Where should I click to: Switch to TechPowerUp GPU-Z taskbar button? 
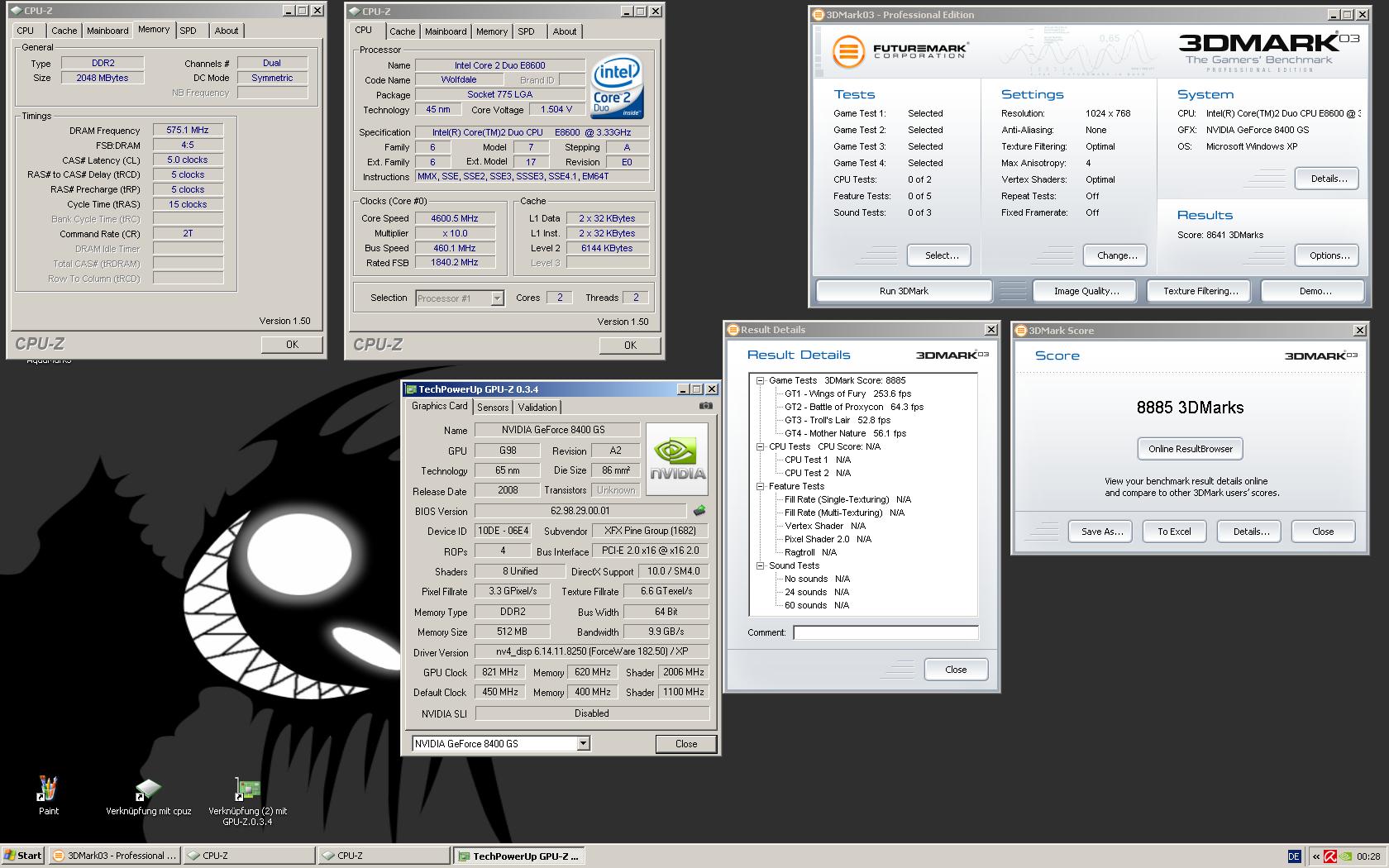pos(518,856)
